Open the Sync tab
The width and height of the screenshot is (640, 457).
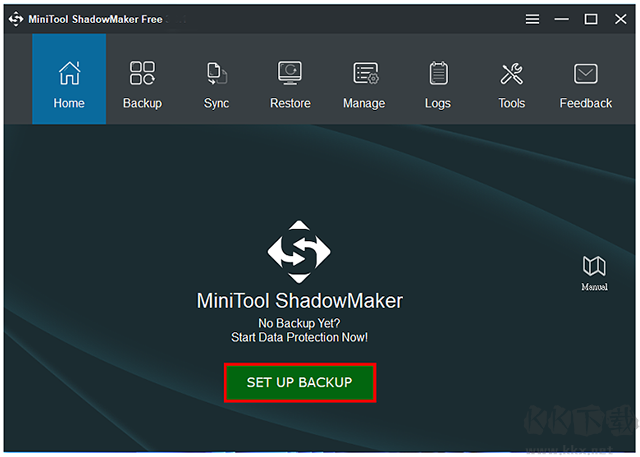216,79
